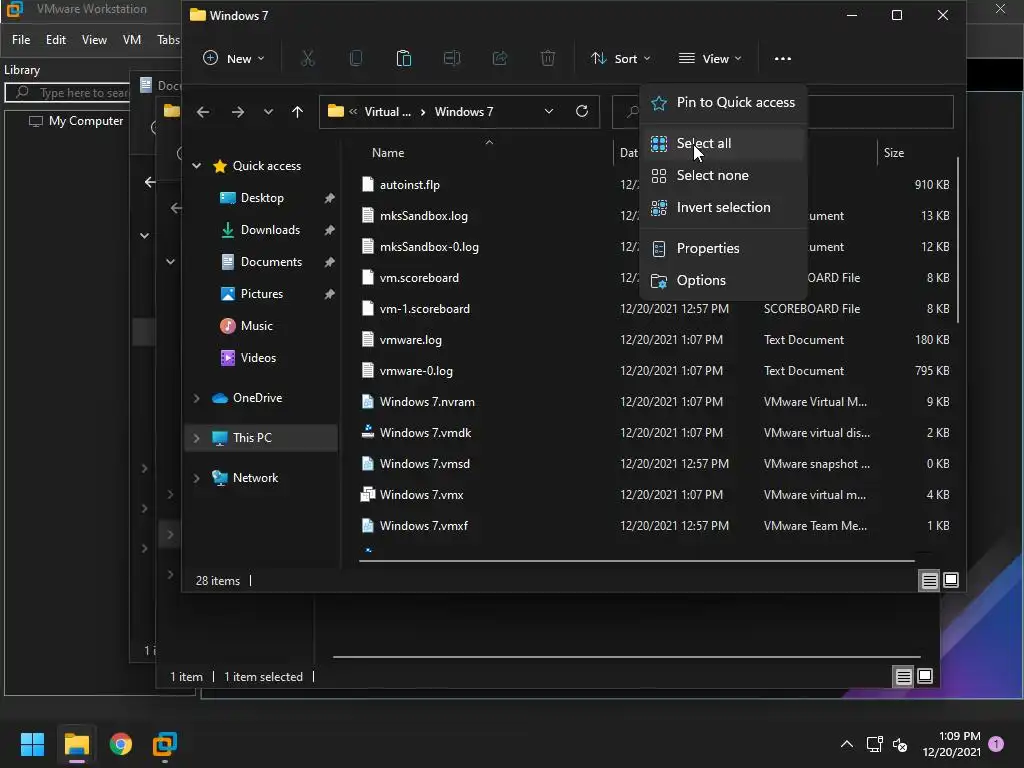The width and height of the screenshot is (1024, 768).
Task: Open Pictures in Quick access
Action: (261, 294)
